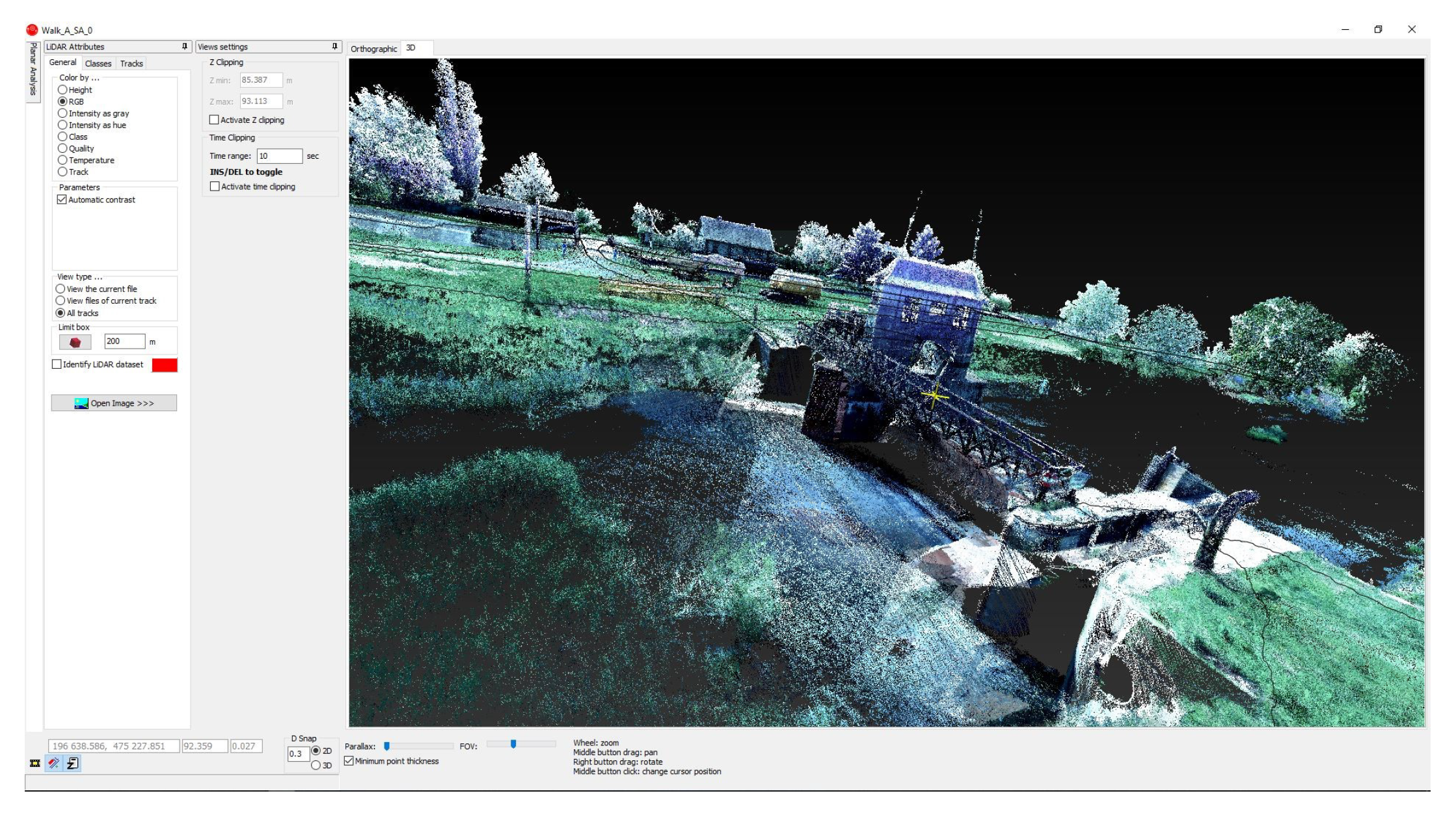
Task: Select View the current file option
Action: pos(61,289)
